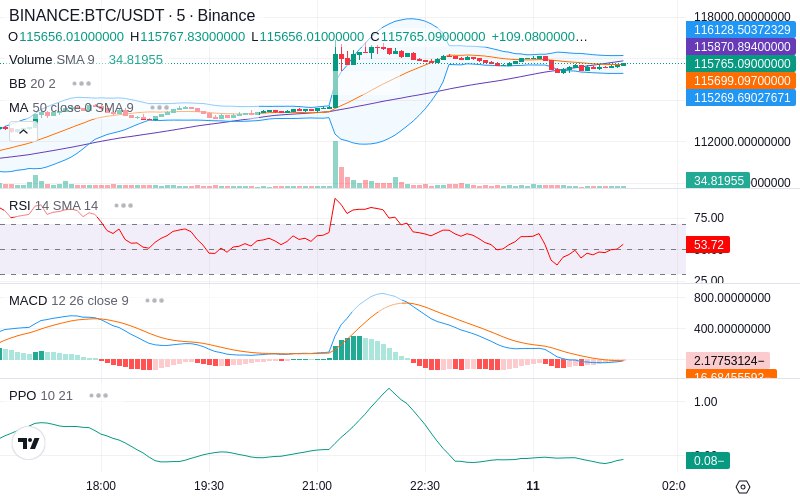
Task: Click the 112000.00000000 price axis label
Action: point(742,142)
